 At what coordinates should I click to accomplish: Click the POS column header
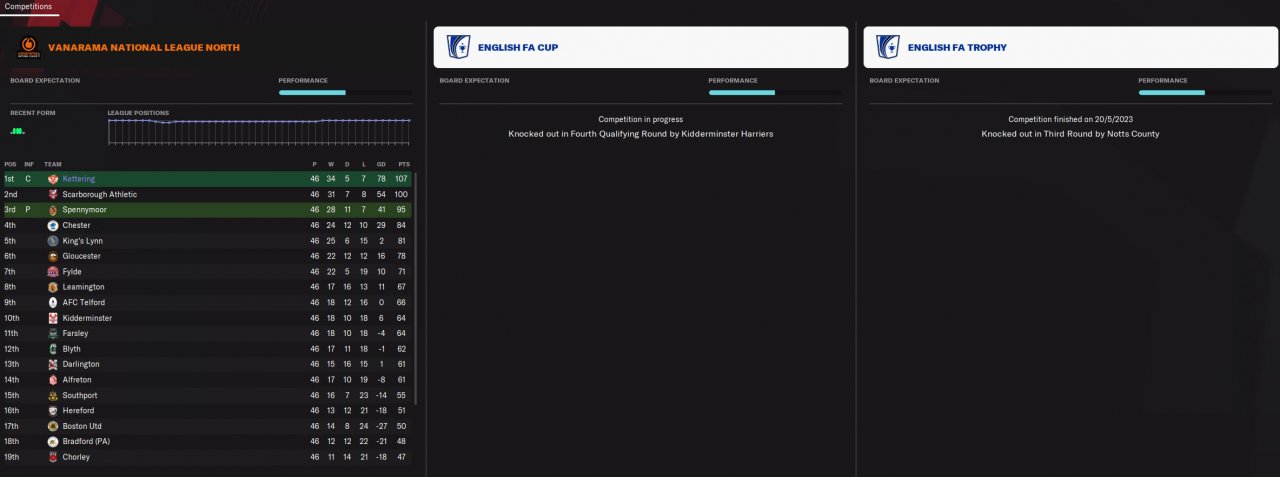pos(10,164)
